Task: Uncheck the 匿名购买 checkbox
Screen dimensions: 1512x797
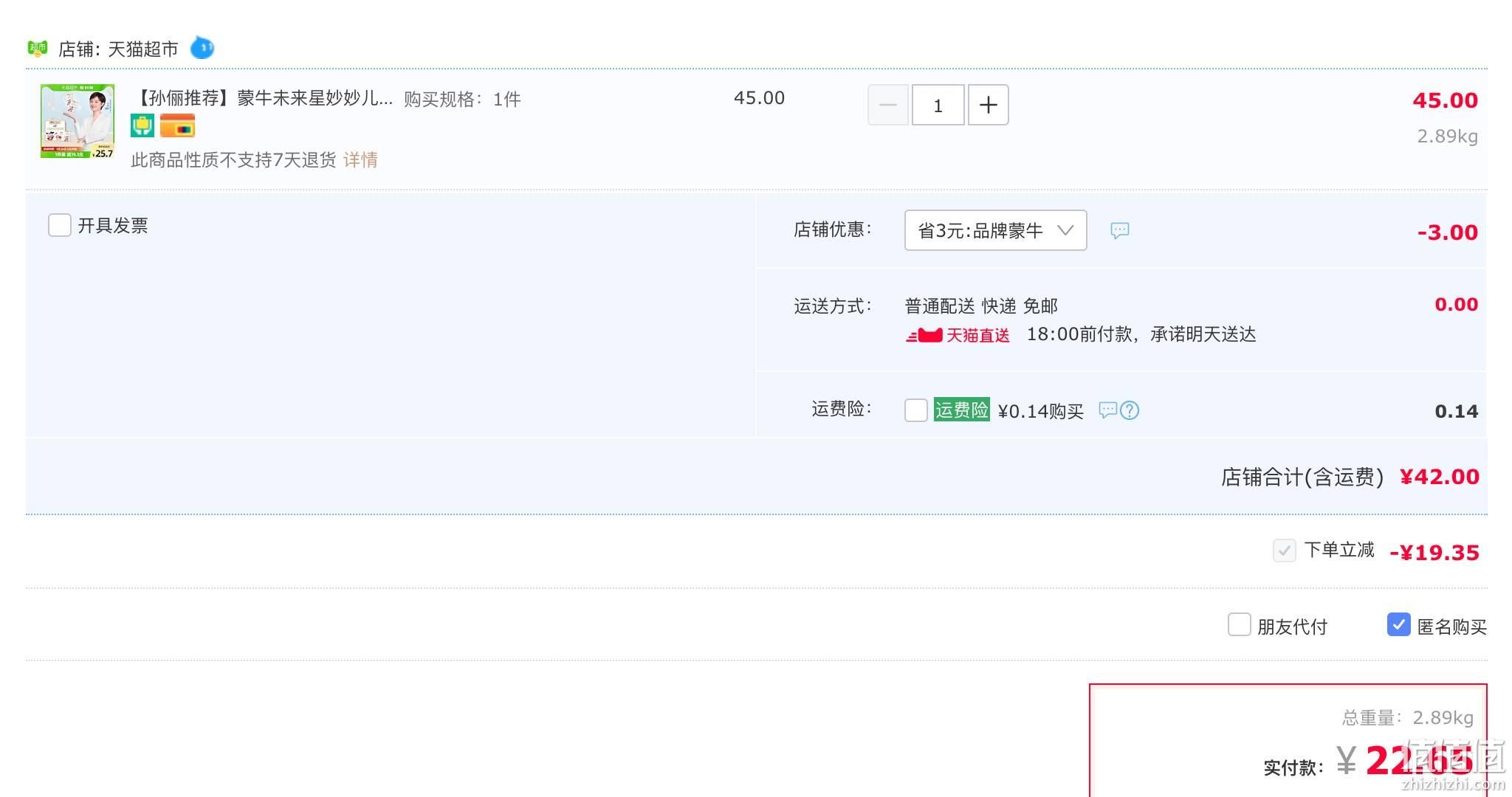Action: point(1398,624)
